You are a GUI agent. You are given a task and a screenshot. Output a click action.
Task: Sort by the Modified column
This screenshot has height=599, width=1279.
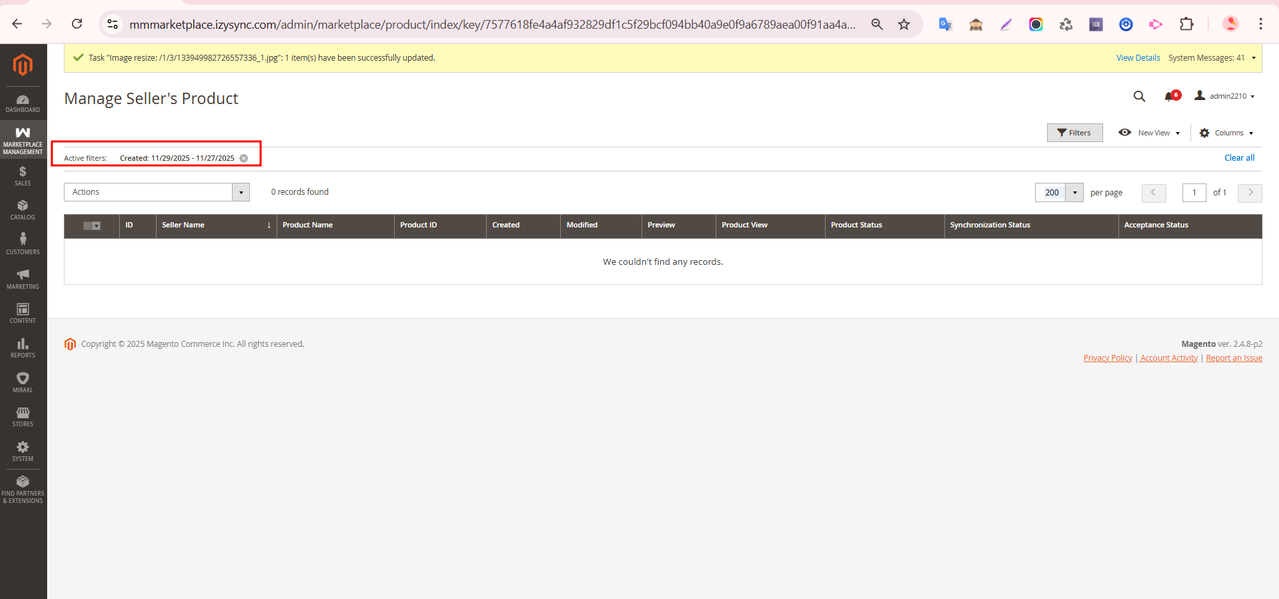(x=601, y=226)
